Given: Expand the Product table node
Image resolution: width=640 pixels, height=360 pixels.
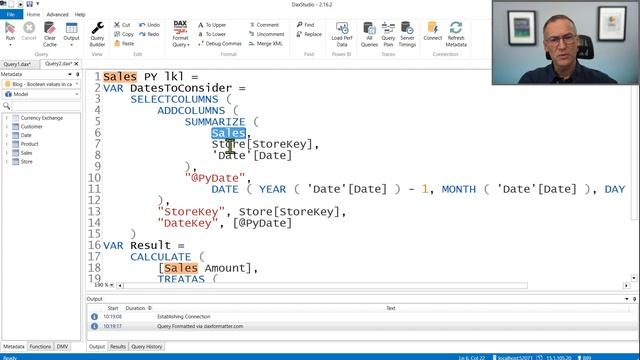Looking at the screenshot, I should pyautogui.click(x=7, y=144).
